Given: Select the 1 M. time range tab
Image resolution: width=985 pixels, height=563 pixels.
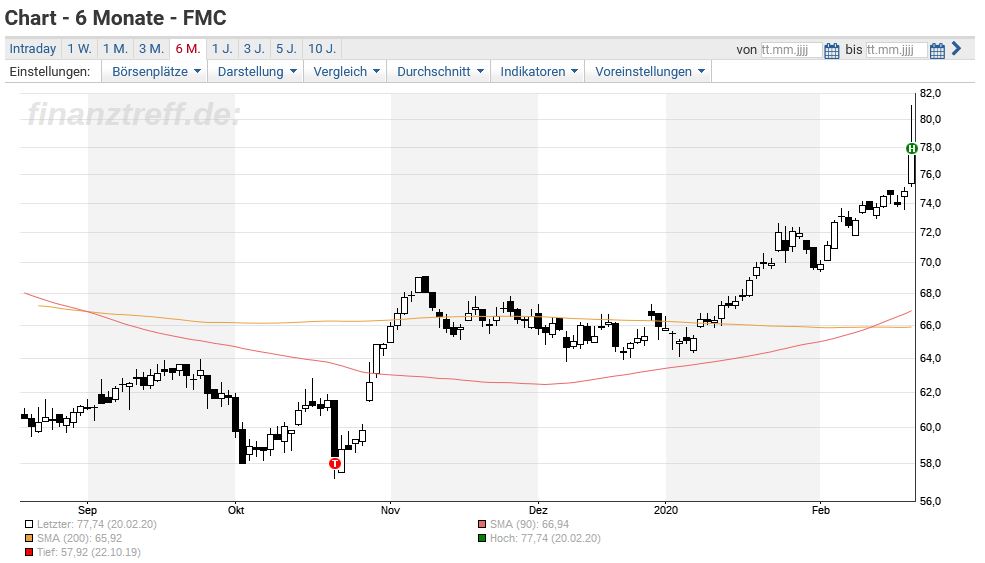Looking at the screenshot, I should click(x=115, y=49).
